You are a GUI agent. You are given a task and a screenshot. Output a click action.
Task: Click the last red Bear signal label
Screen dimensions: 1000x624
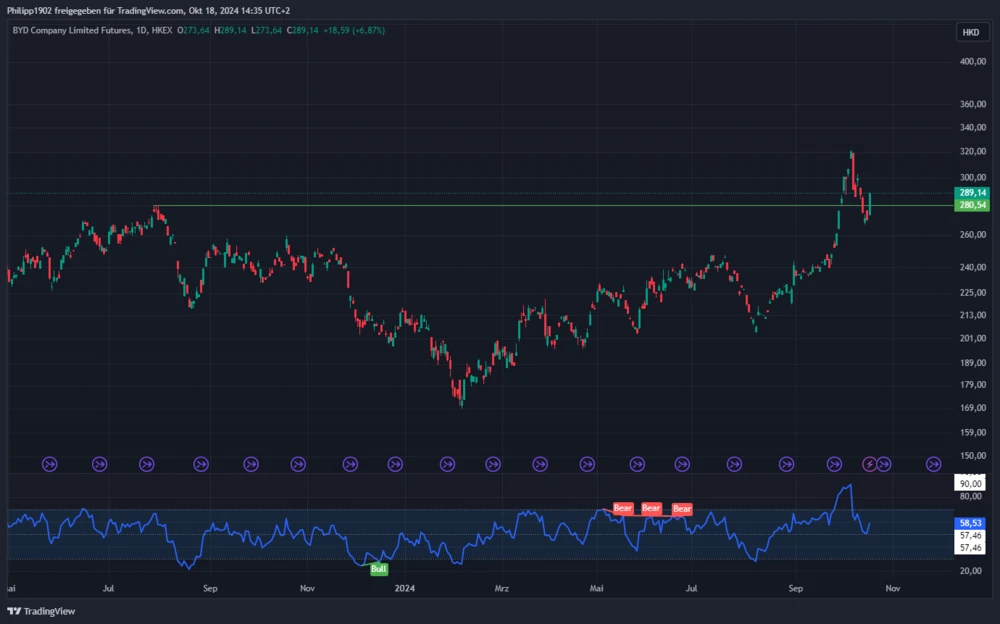click(x=682, y=509)
